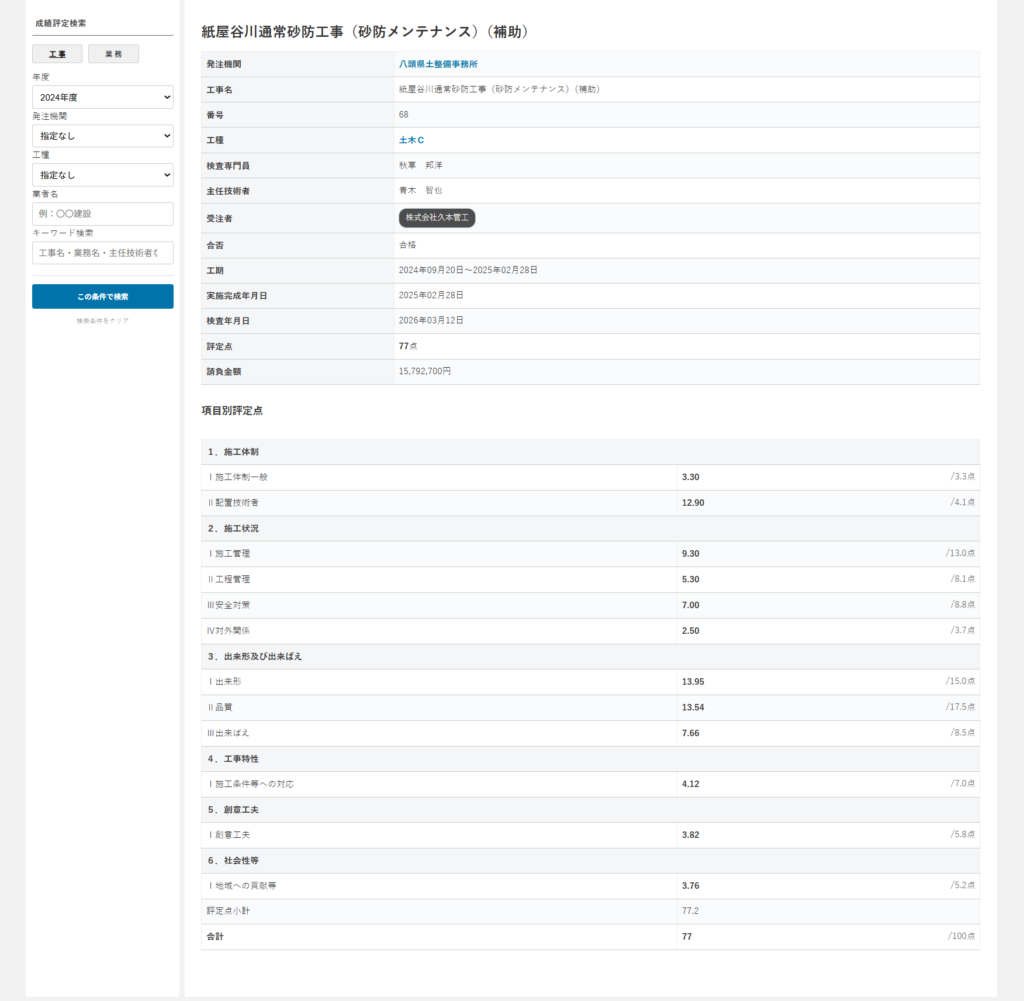Click the 評定点 value 77点
The image size is (1024, 1001).
point(408,346)
